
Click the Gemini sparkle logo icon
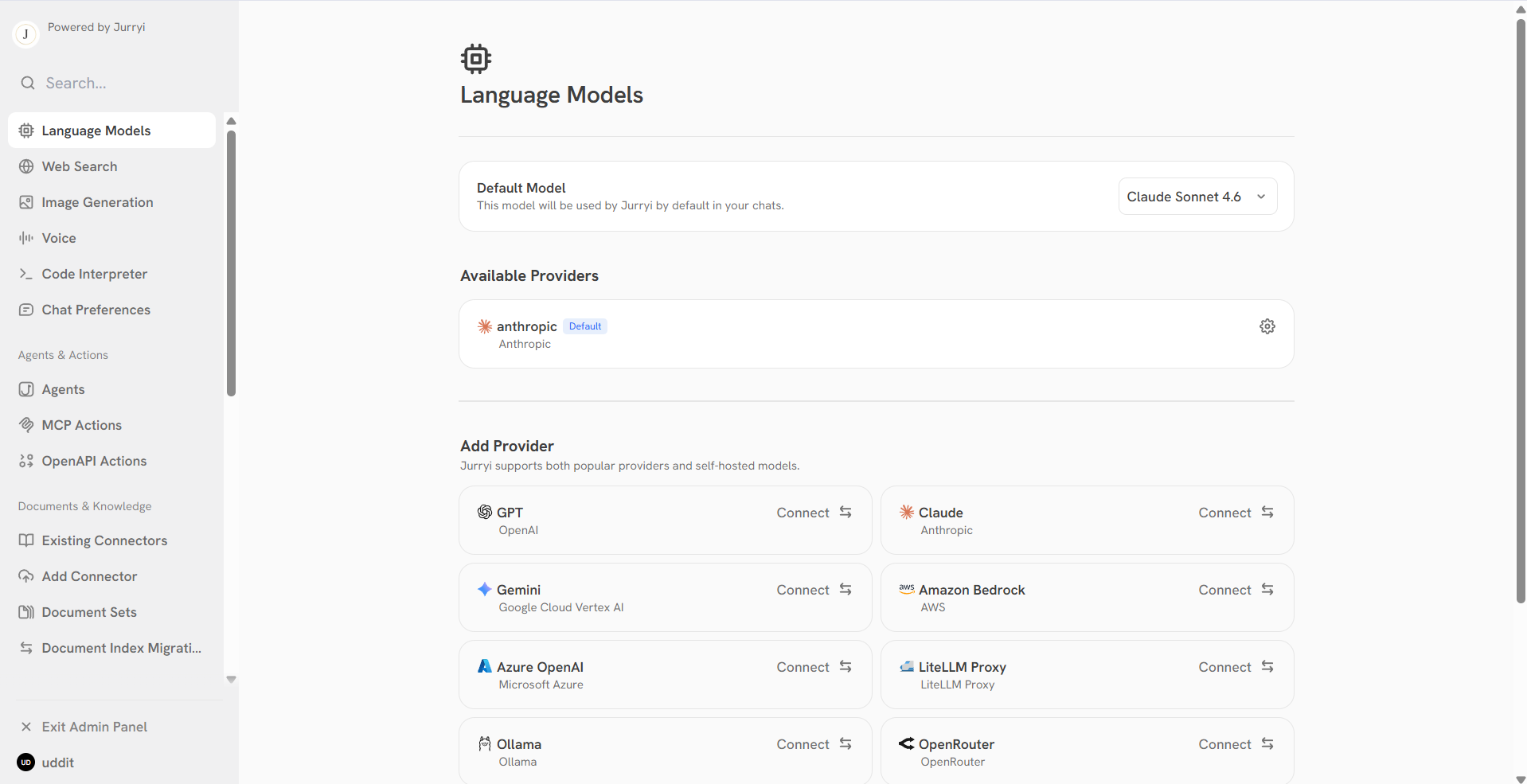pyautogui.click(x=484, y=590)
